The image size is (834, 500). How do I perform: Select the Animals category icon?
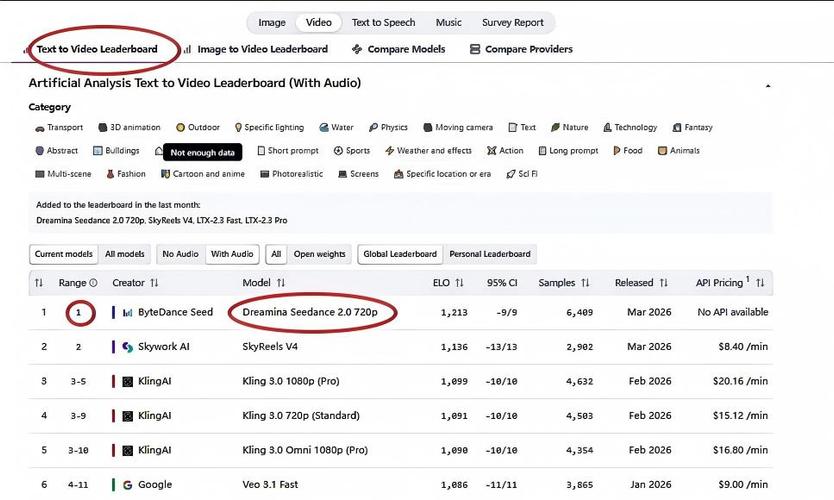point(662,151)
